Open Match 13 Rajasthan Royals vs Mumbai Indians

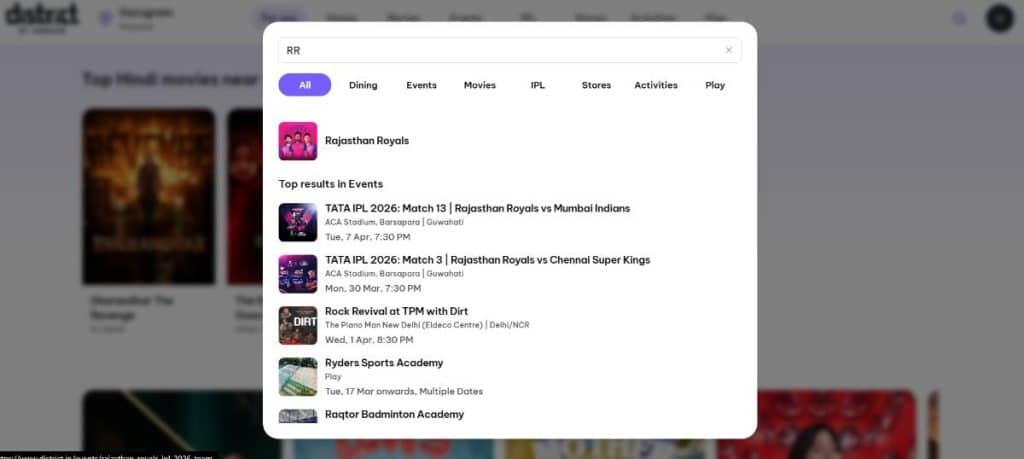tap(477, 208)
